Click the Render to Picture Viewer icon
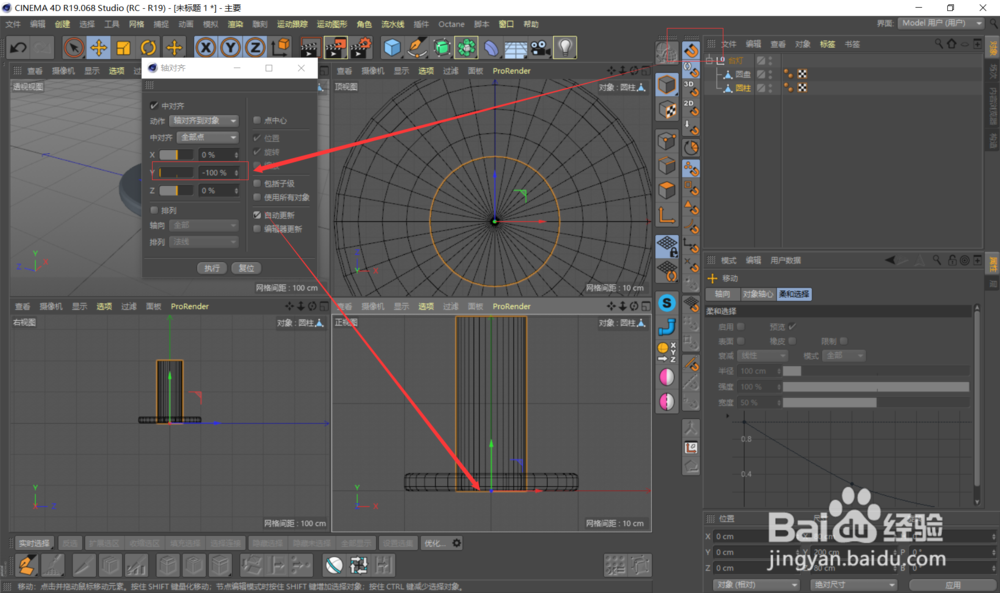Screen dimensions: 1000x593 pos(336,47)
